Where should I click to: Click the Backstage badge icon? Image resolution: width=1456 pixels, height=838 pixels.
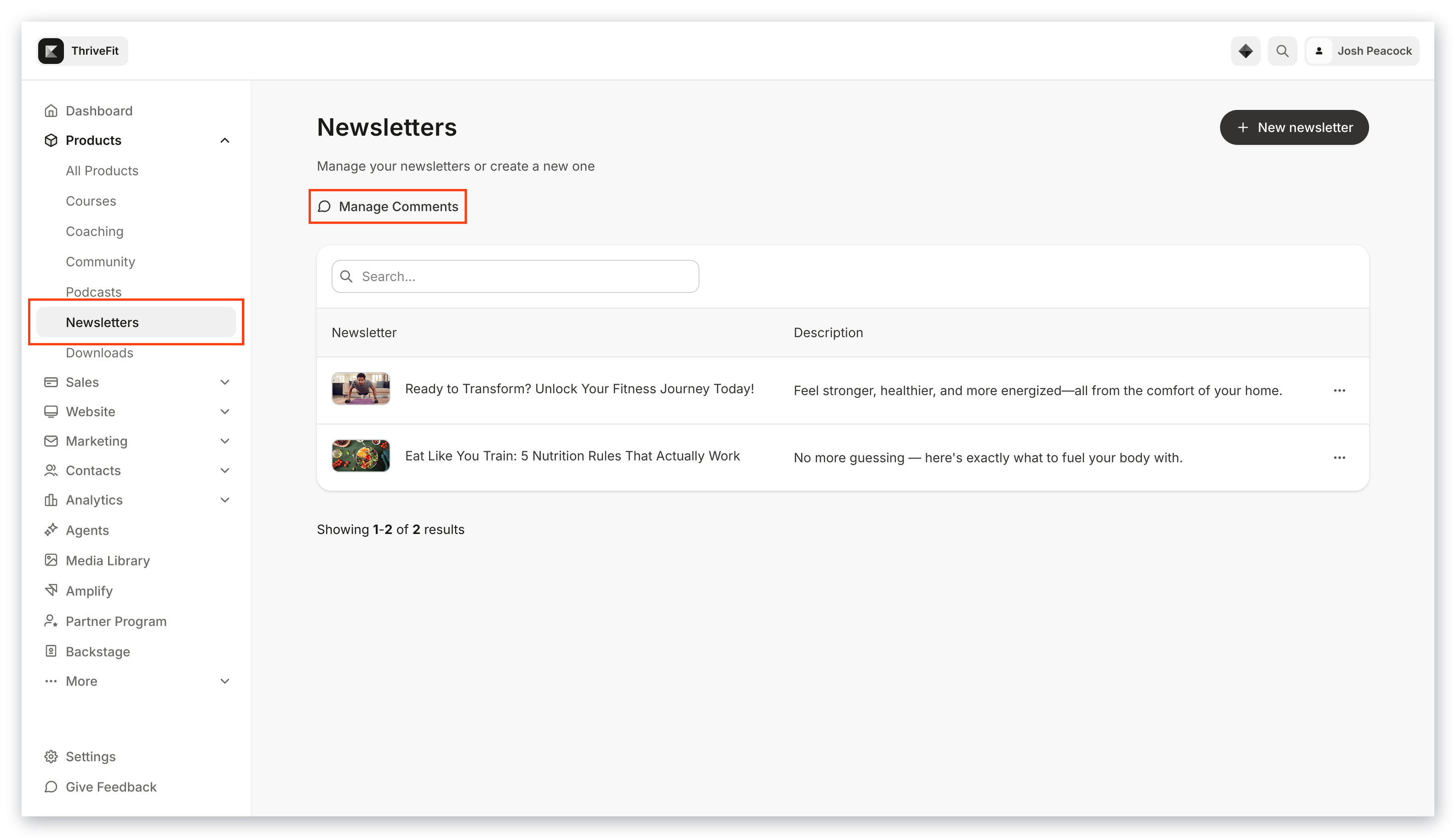pos(51,651)
